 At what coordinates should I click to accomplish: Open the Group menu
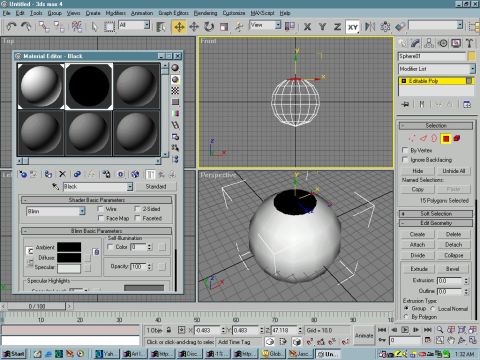pyautogui.click(x=55, y=13)
